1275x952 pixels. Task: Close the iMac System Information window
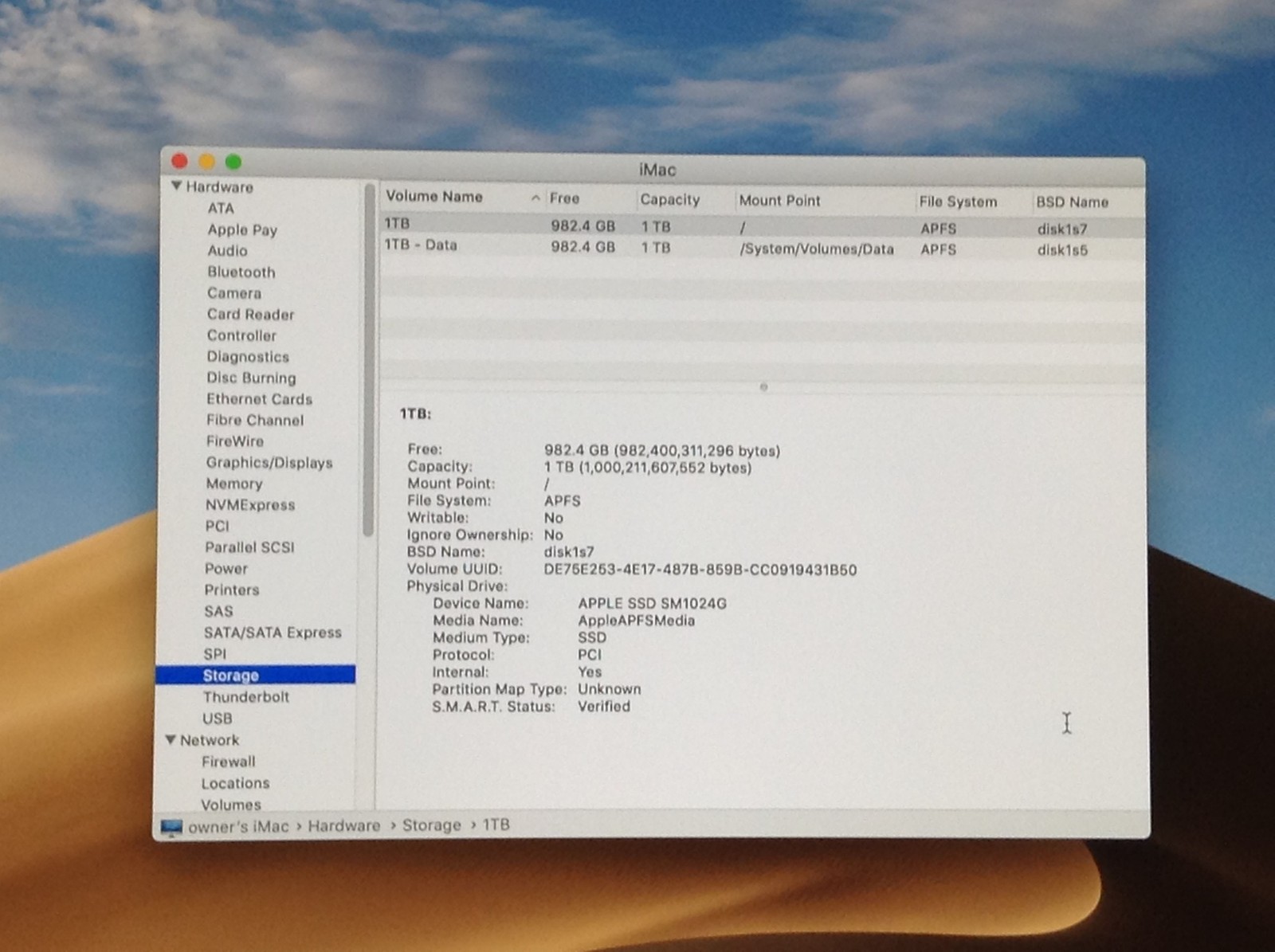[x=179, y=162]
